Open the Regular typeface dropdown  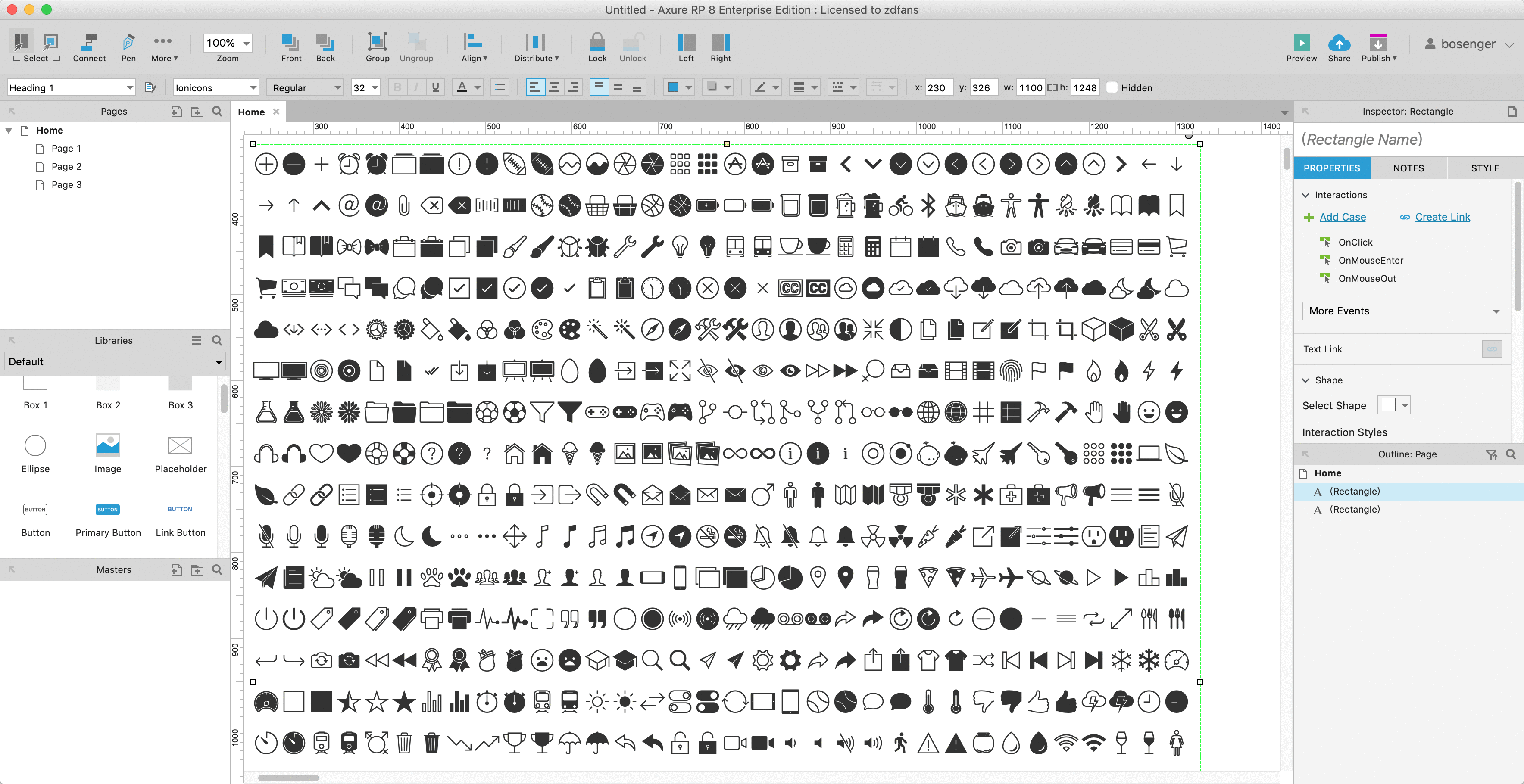(x=305, y=87)
